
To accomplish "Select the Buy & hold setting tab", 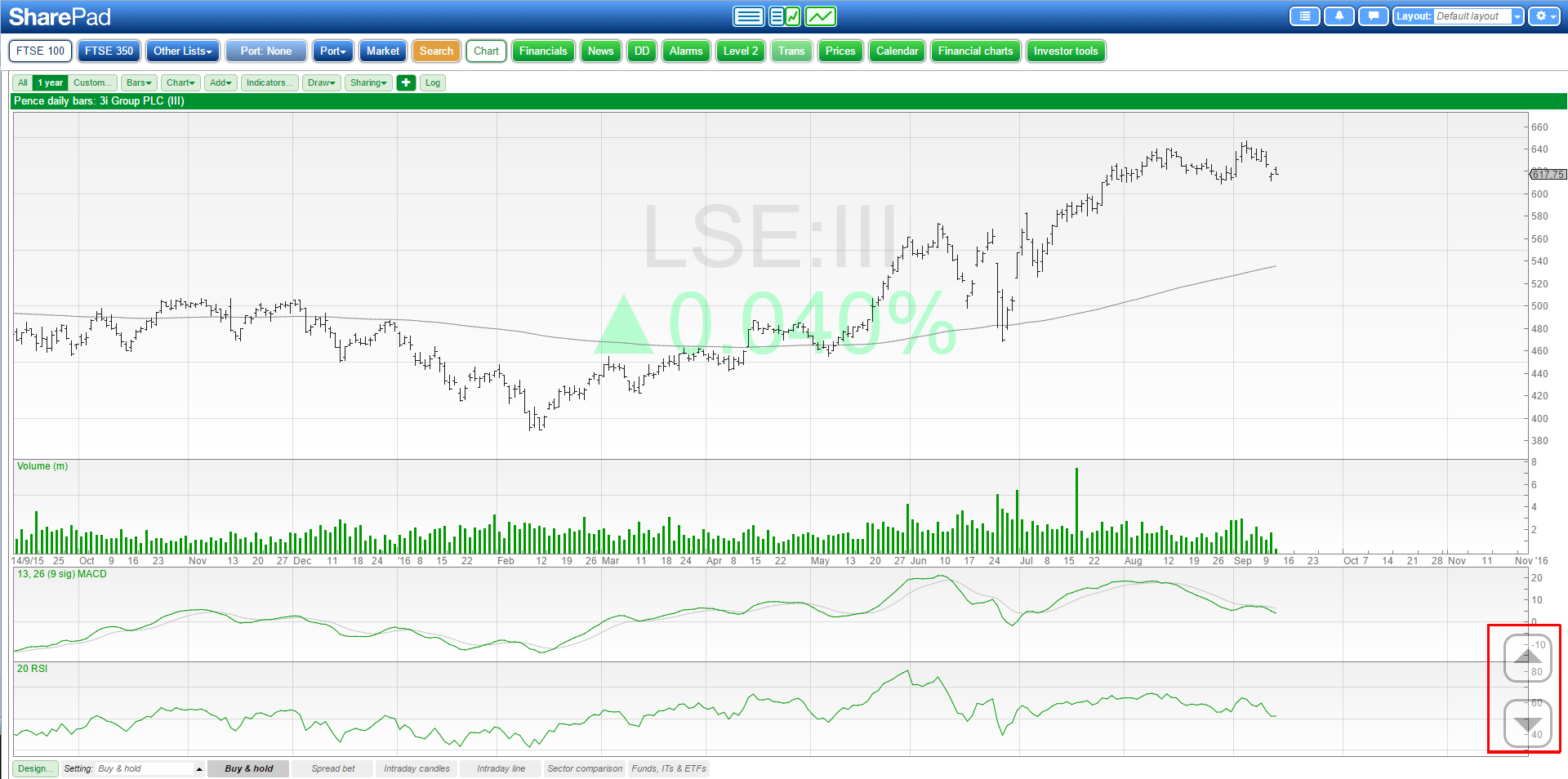I will [x=249, y=768].
